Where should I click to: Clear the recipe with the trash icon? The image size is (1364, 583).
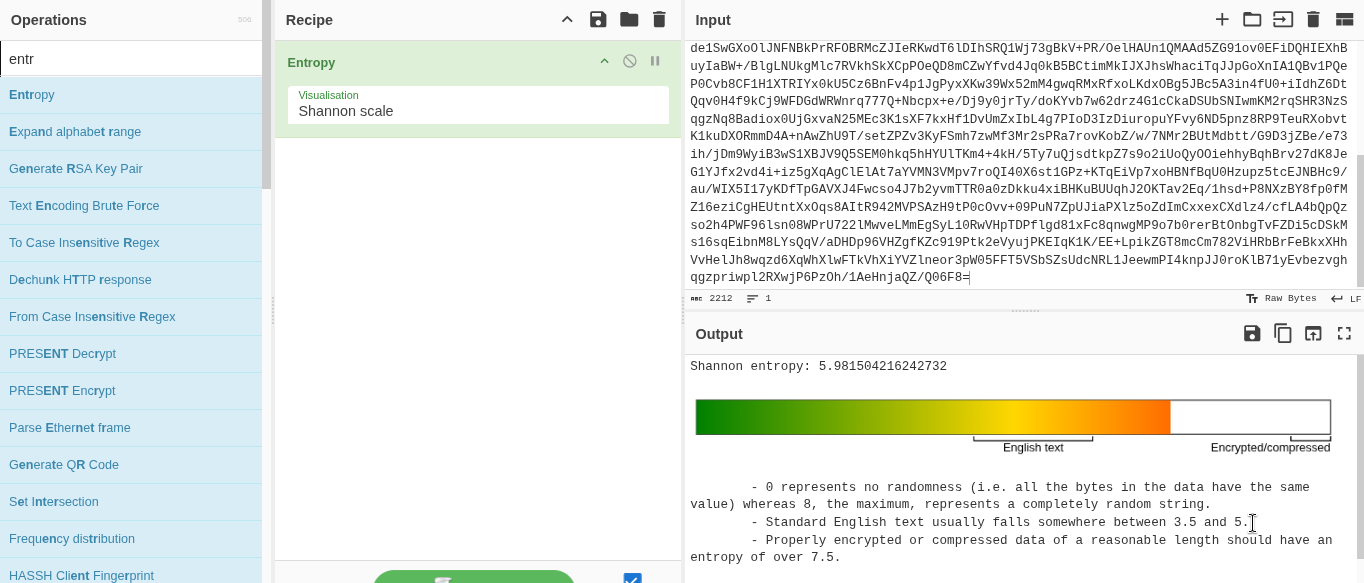click(659, 19)
